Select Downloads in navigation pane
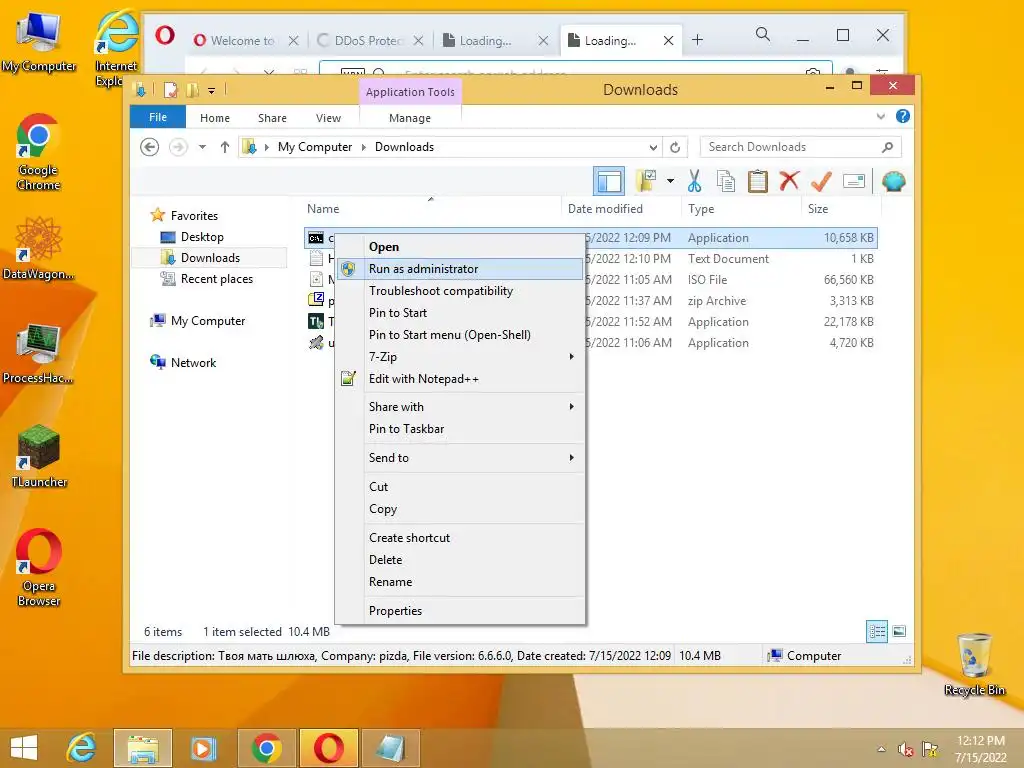This screenshot has width=1024, height=768. 210,258
